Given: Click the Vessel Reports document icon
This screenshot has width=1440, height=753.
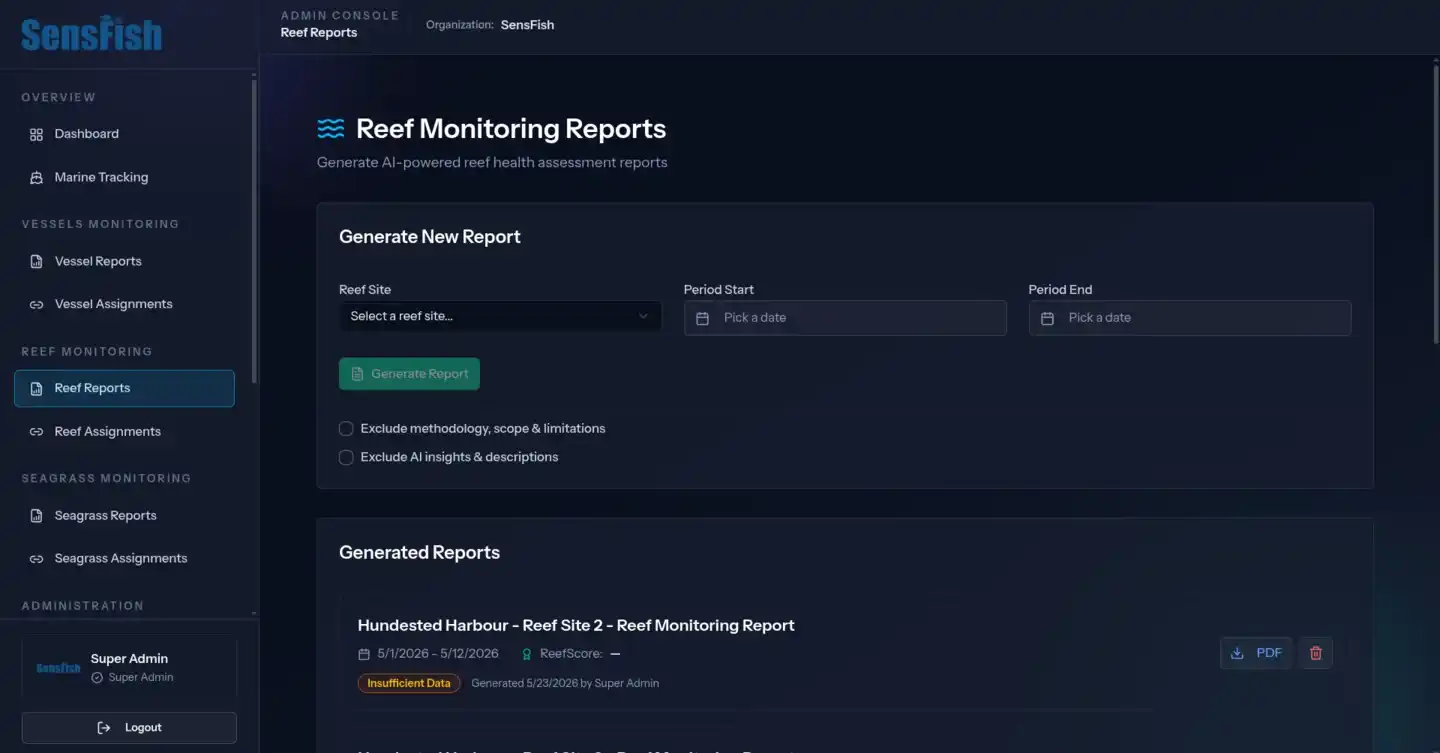Looking at the screenshot, I should (x=36, y=262).
